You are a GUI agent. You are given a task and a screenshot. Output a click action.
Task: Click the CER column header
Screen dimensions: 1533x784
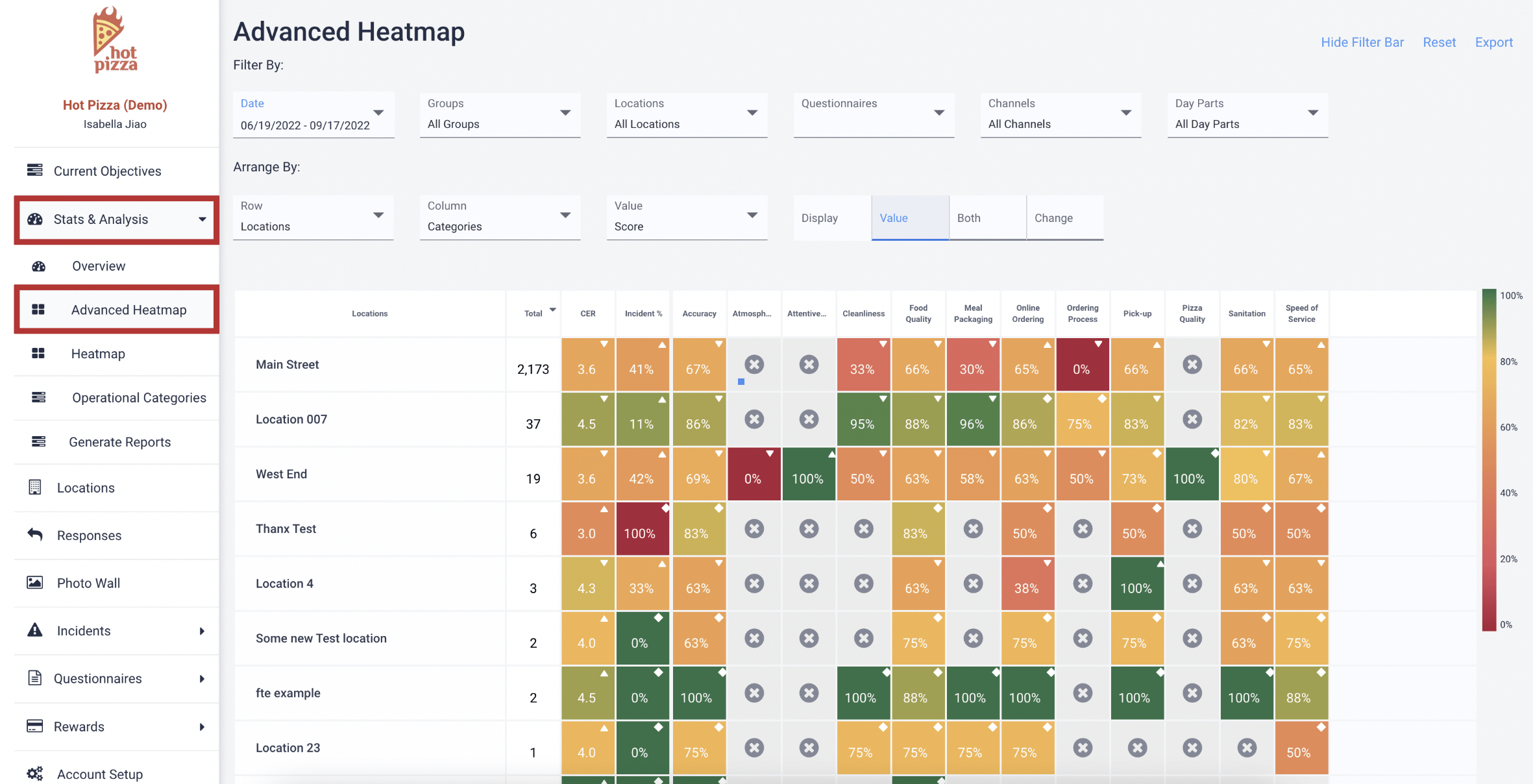pyautogui.click(x=588, y=313)
